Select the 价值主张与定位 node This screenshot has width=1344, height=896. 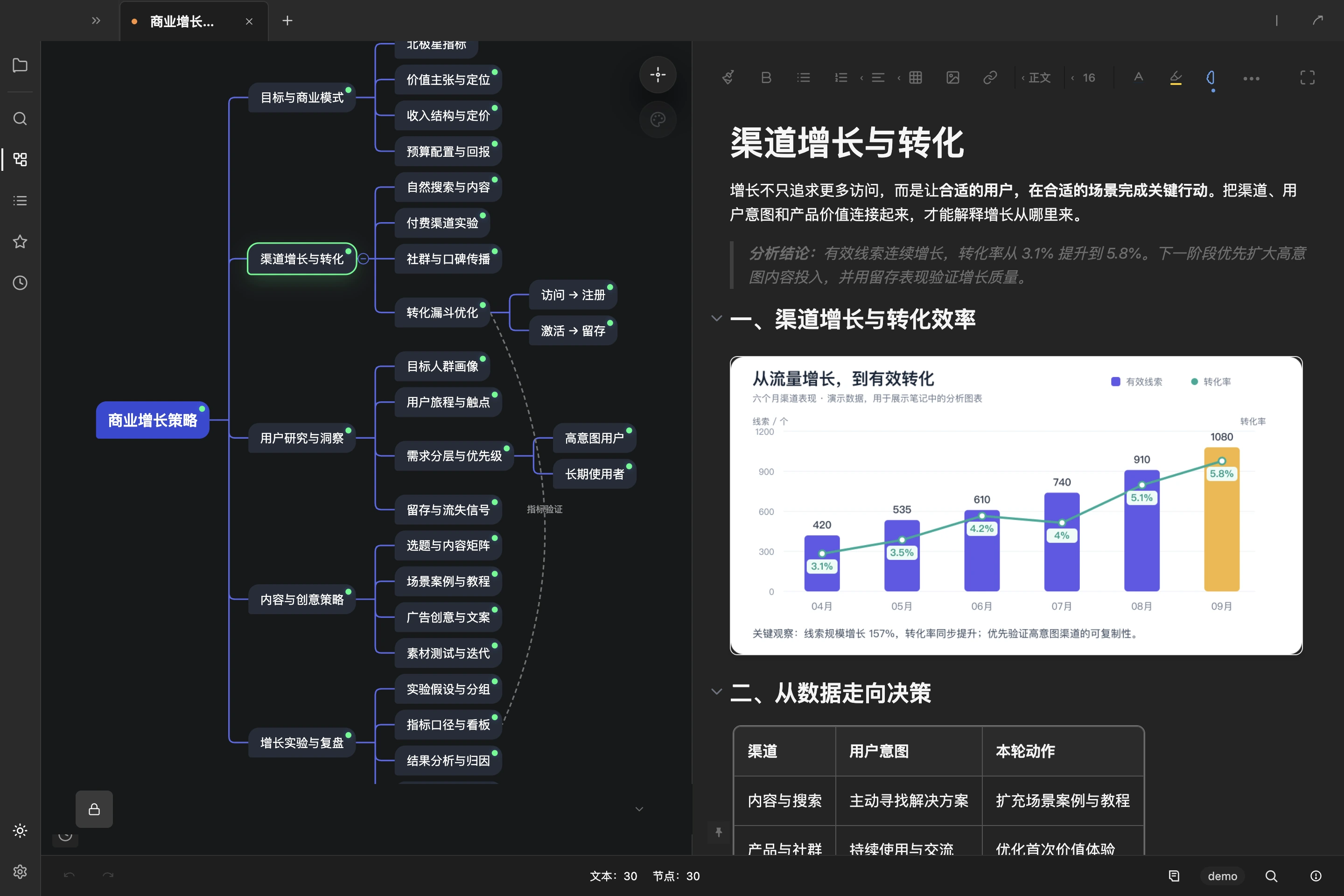pos(448,79)
